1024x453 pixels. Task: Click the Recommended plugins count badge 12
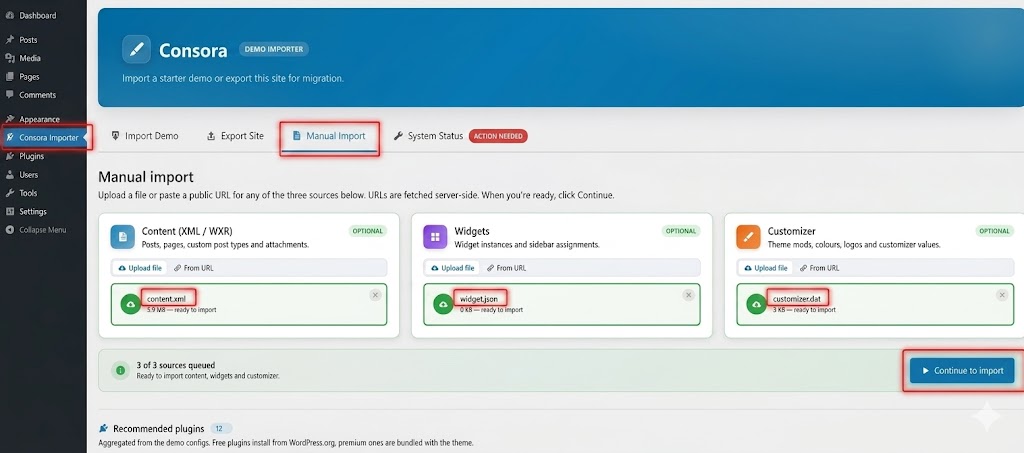[x=220, y=429]
